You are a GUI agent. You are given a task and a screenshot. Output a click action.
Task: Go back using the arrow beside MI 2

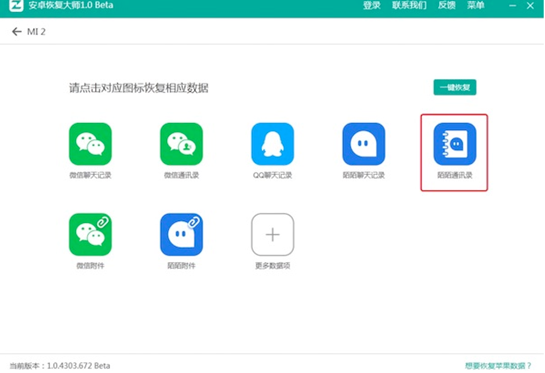point(16,32)
